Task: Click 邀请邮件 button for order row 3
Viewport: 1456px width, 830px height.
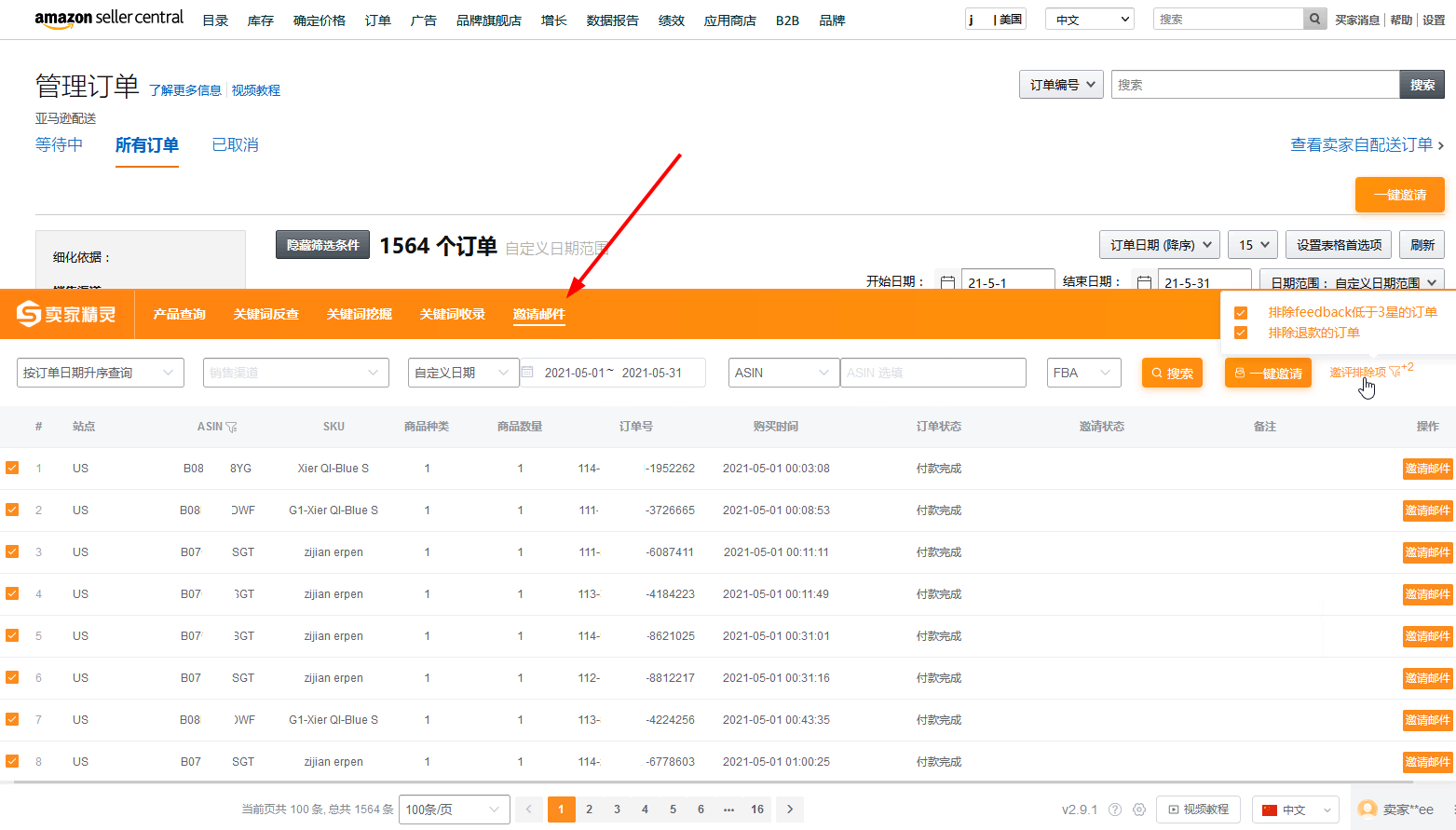Action: pos(1427,552)
